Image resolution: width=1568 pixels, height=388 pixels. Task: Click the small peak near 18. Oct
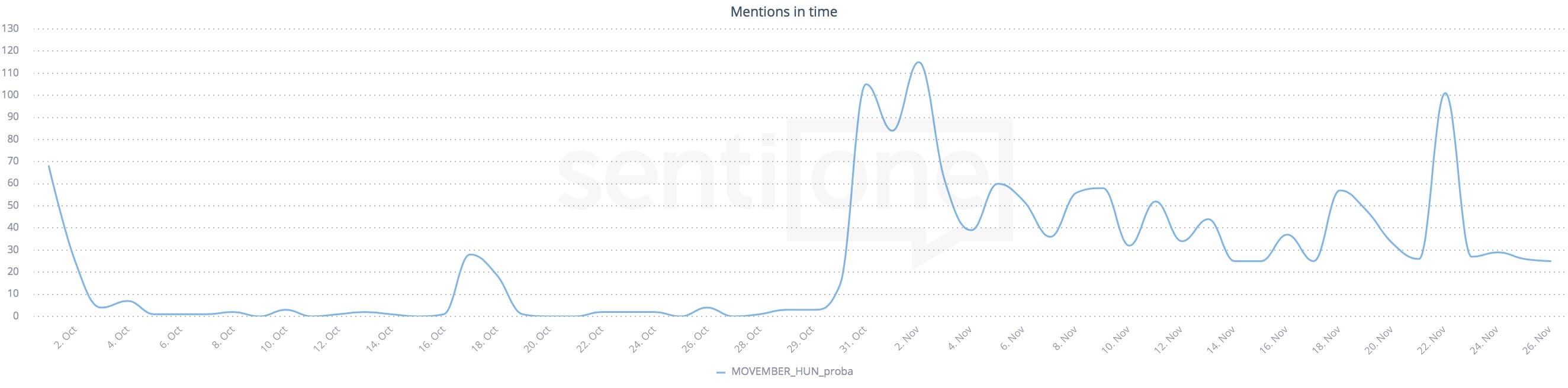(471, 254)
